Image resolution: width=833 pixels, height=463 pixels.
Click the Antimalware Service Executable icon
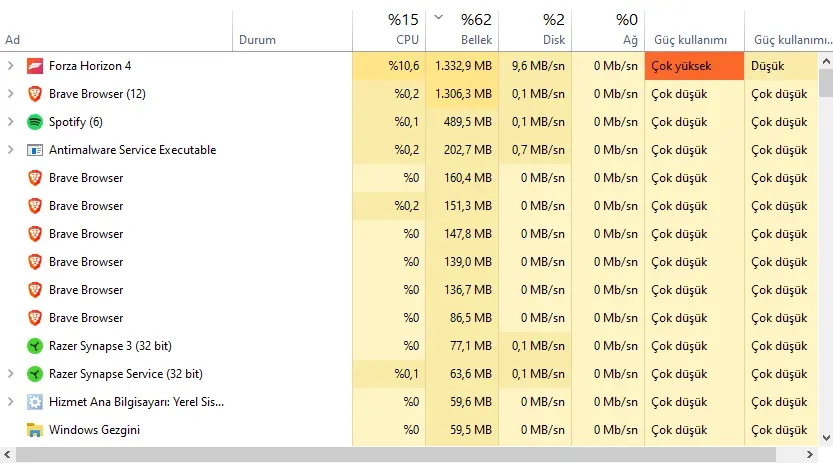tap(35, 150)
